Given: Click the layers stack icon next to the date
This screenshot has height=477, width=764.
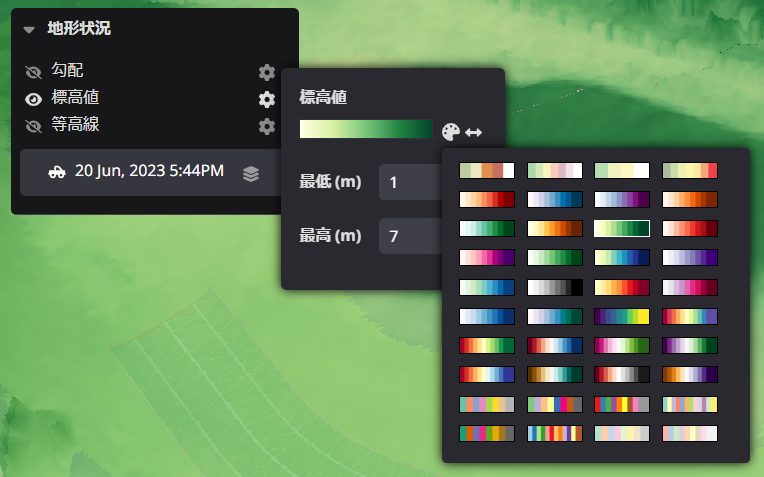Looking at the screenshot, I should [251, 173].
